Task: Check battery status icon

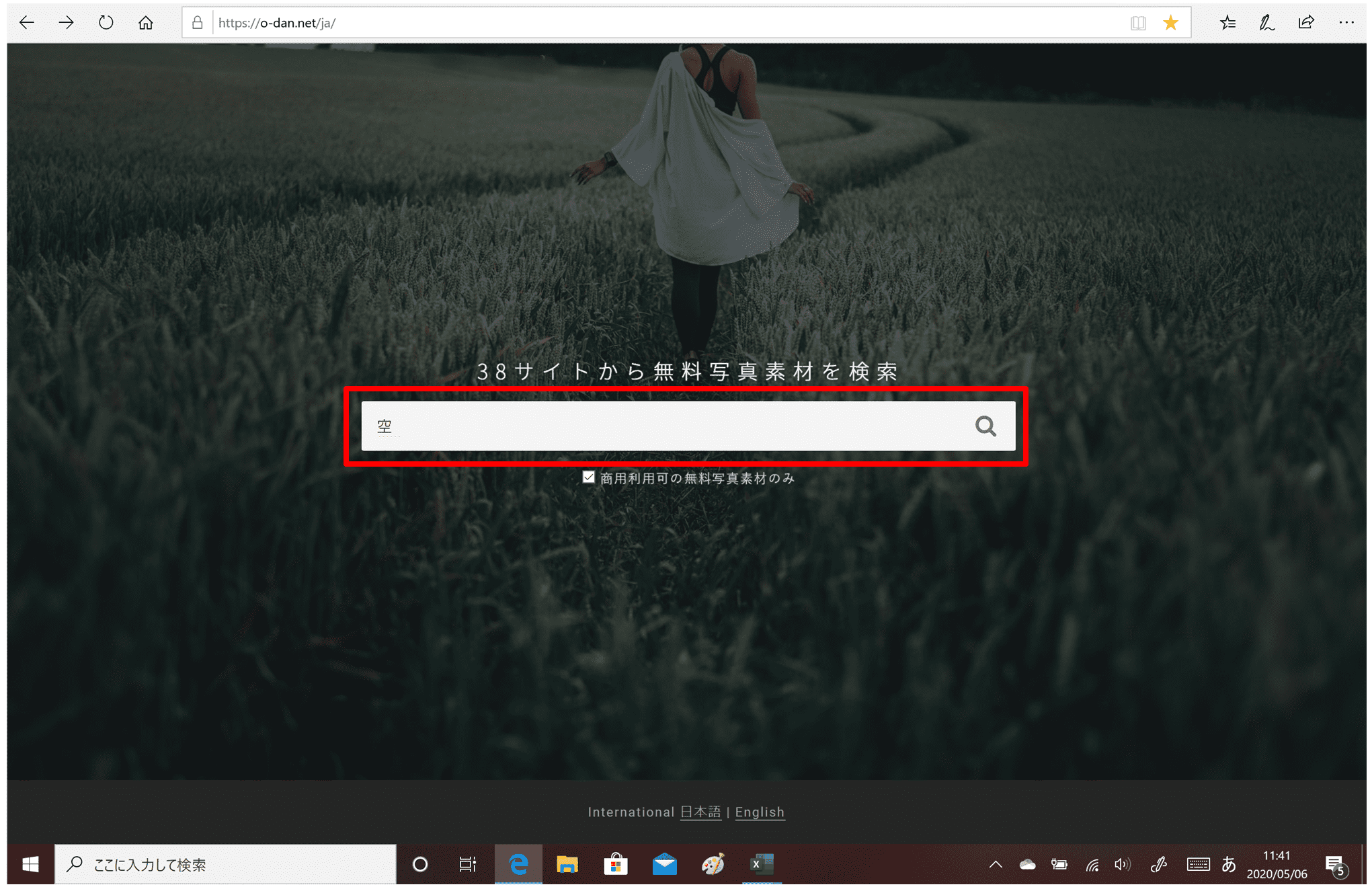Action: [x=1059, y=865]
